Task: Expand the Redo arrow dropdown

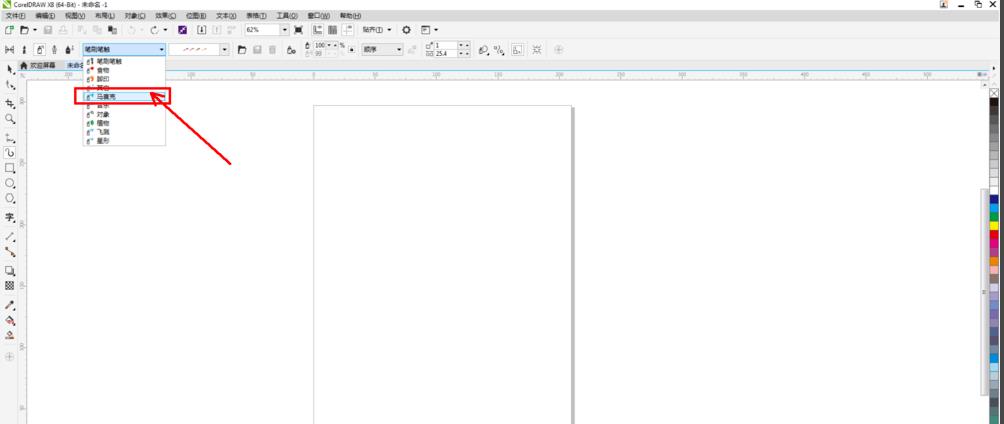Action: click(165, 30)
